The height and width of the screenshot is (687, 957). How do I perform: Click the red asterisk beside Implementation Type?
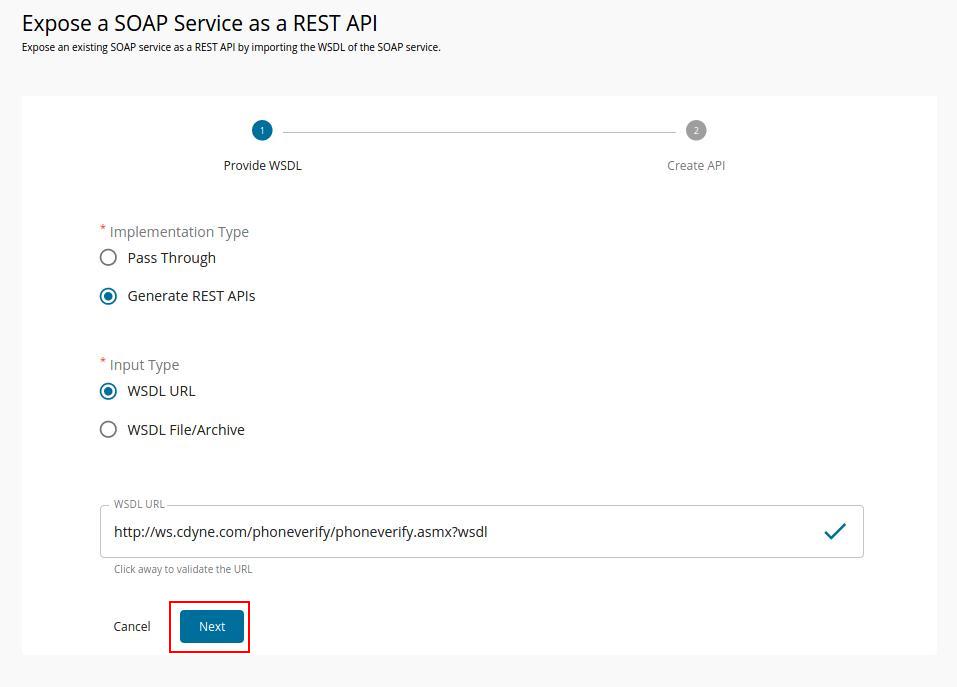click(x=103, y=229)
